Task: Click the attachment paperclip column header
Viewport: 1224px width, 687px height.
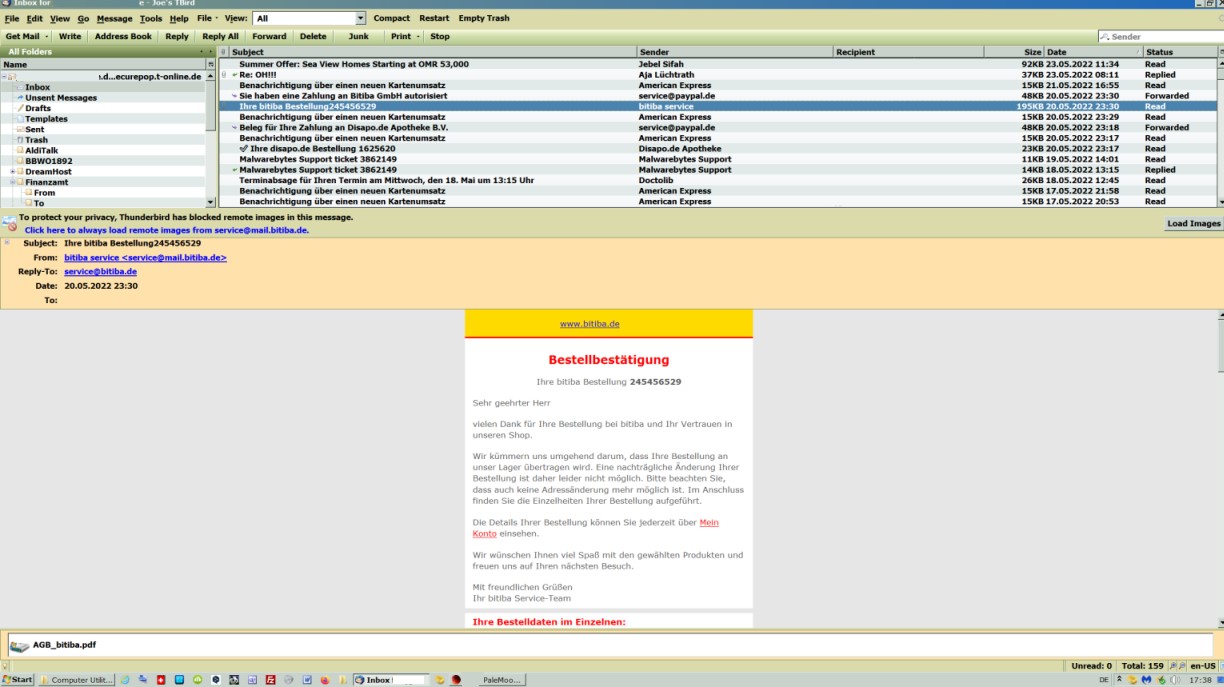Action: (224, 52)
